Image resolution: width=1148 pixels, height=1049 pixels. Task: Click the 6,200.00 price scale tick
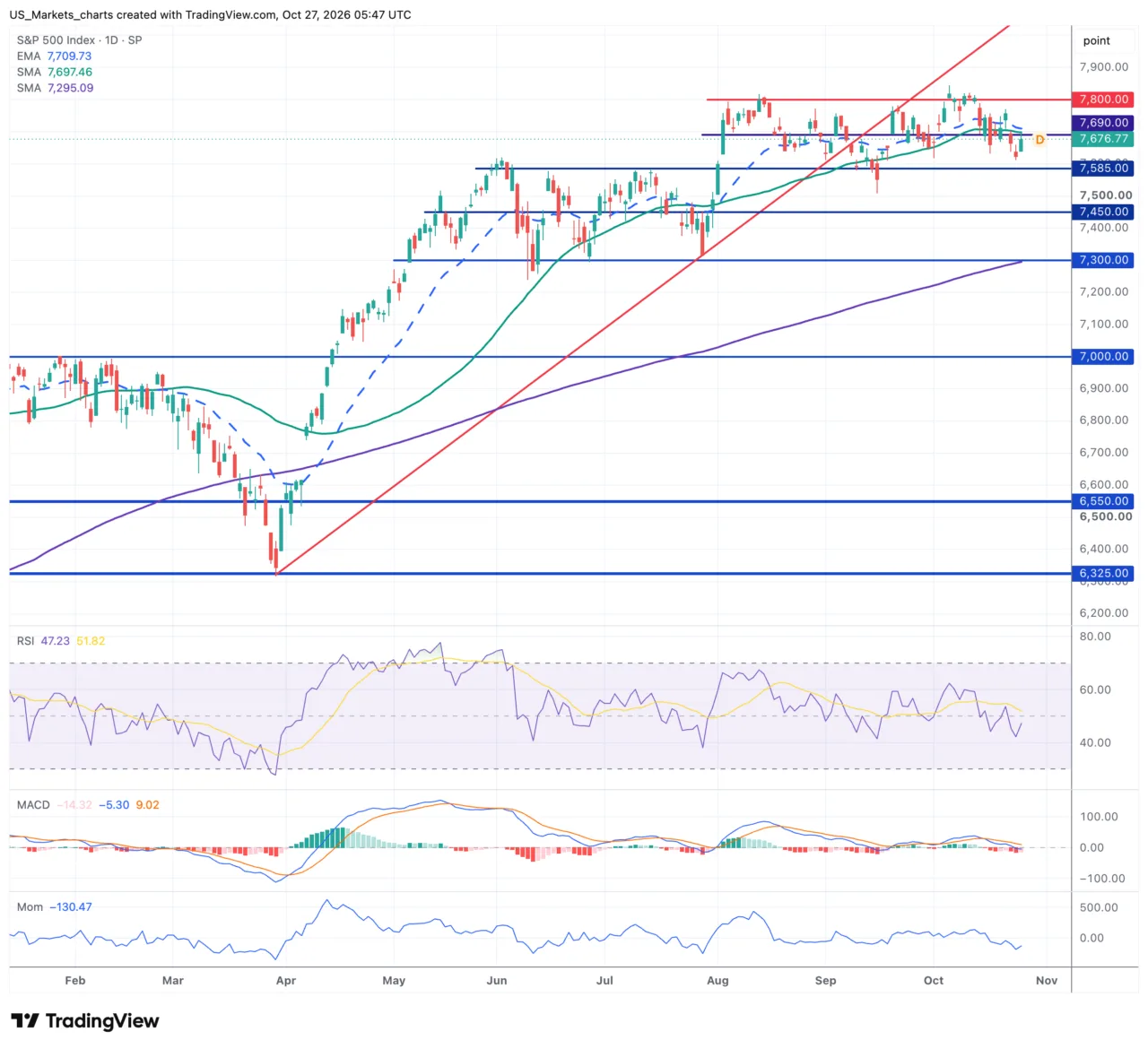(x=1104, y=613)
